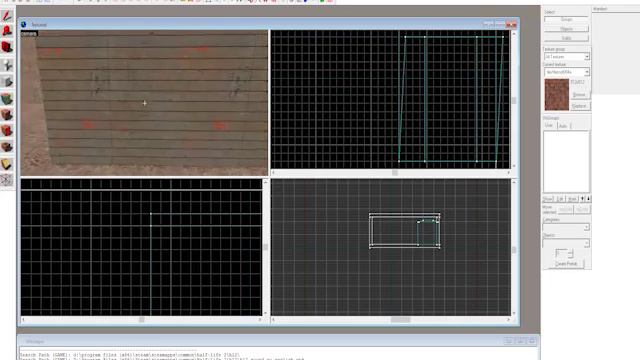Open the Current texture dropdown
This screenshot has height=360, width=640.
point(567,72)
